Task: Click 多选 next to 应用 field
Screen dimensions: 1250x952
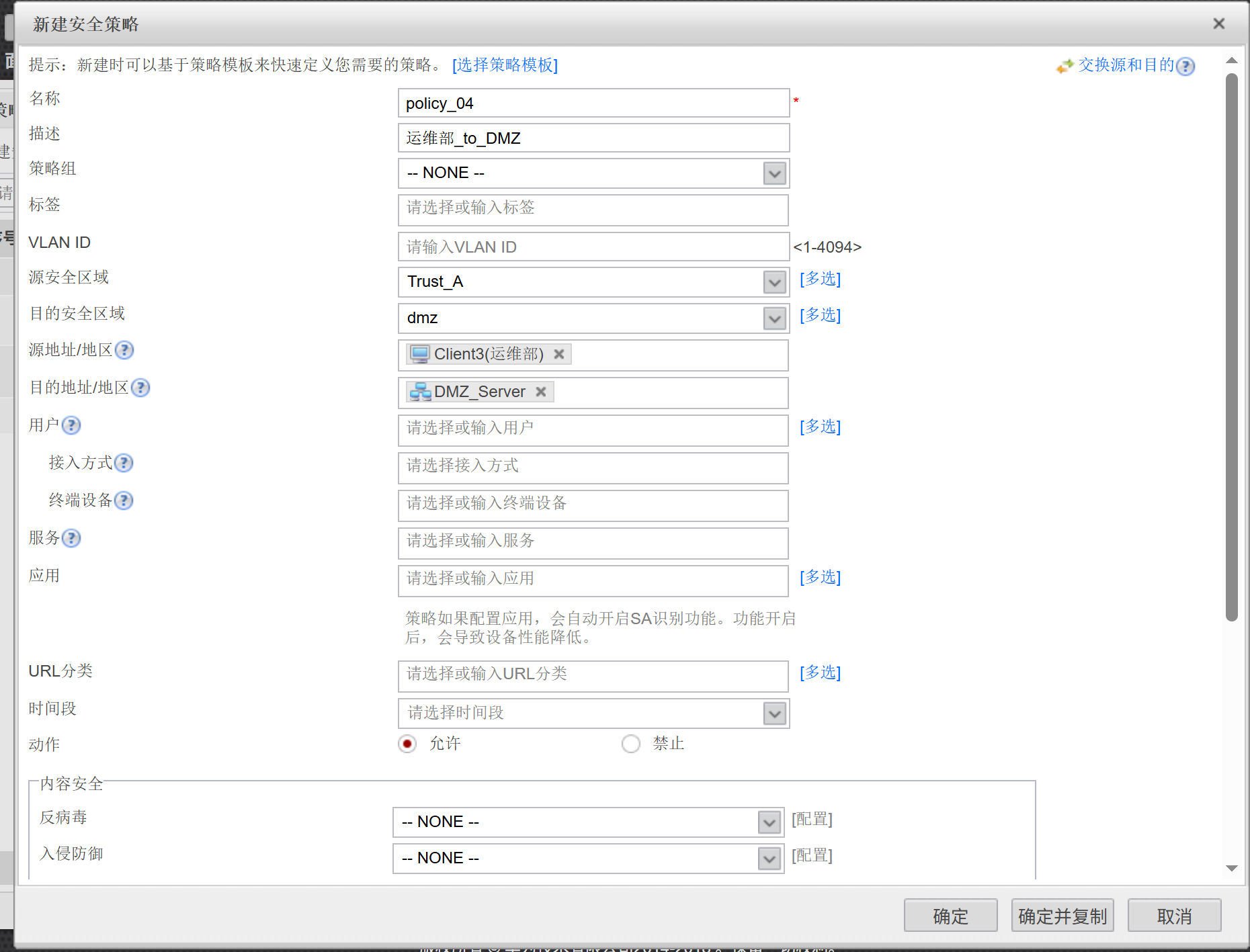Action: click(820, 577)
